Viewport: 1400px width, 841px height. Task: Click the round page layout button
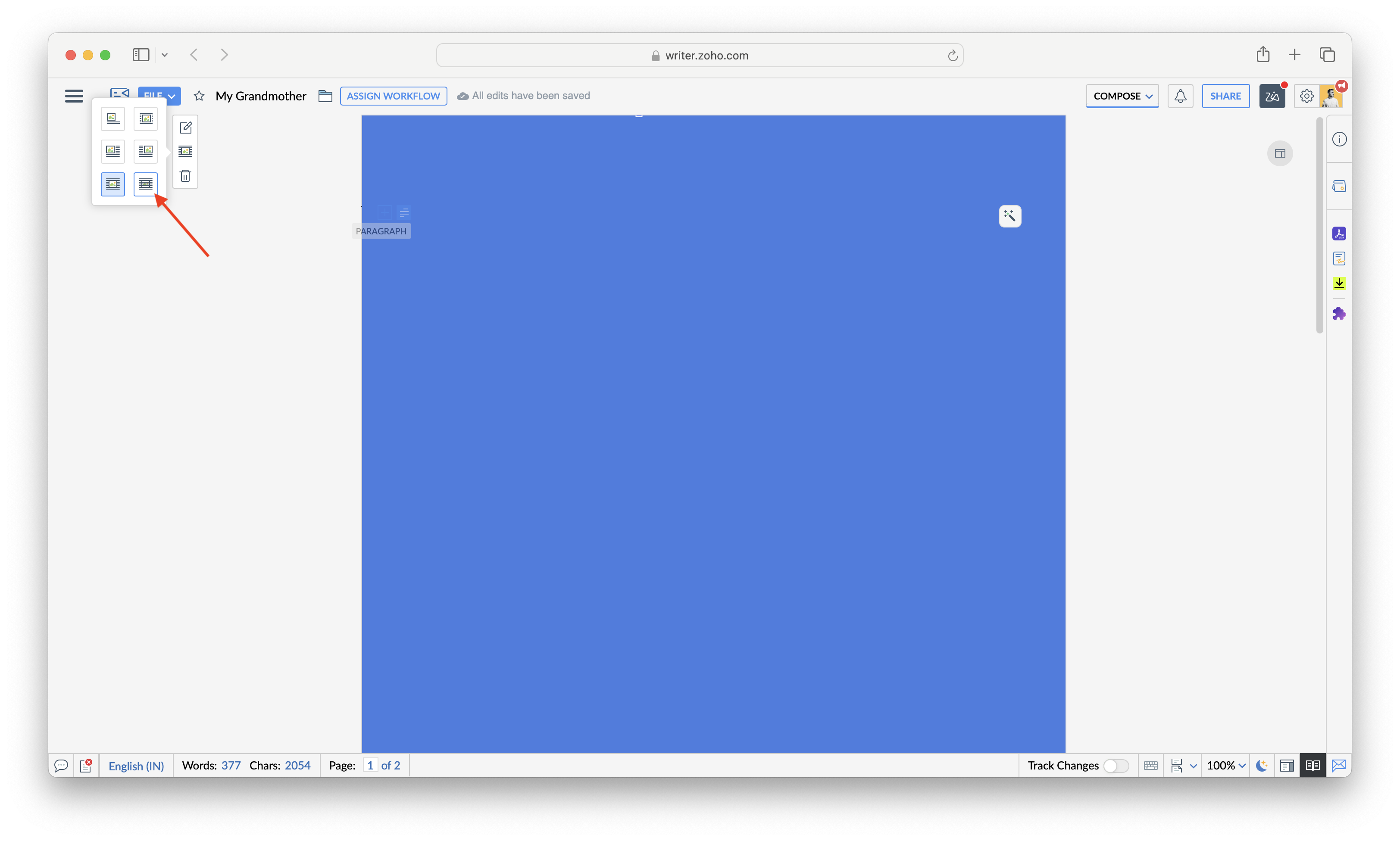pyautogui.click(x=1280, y=153)
